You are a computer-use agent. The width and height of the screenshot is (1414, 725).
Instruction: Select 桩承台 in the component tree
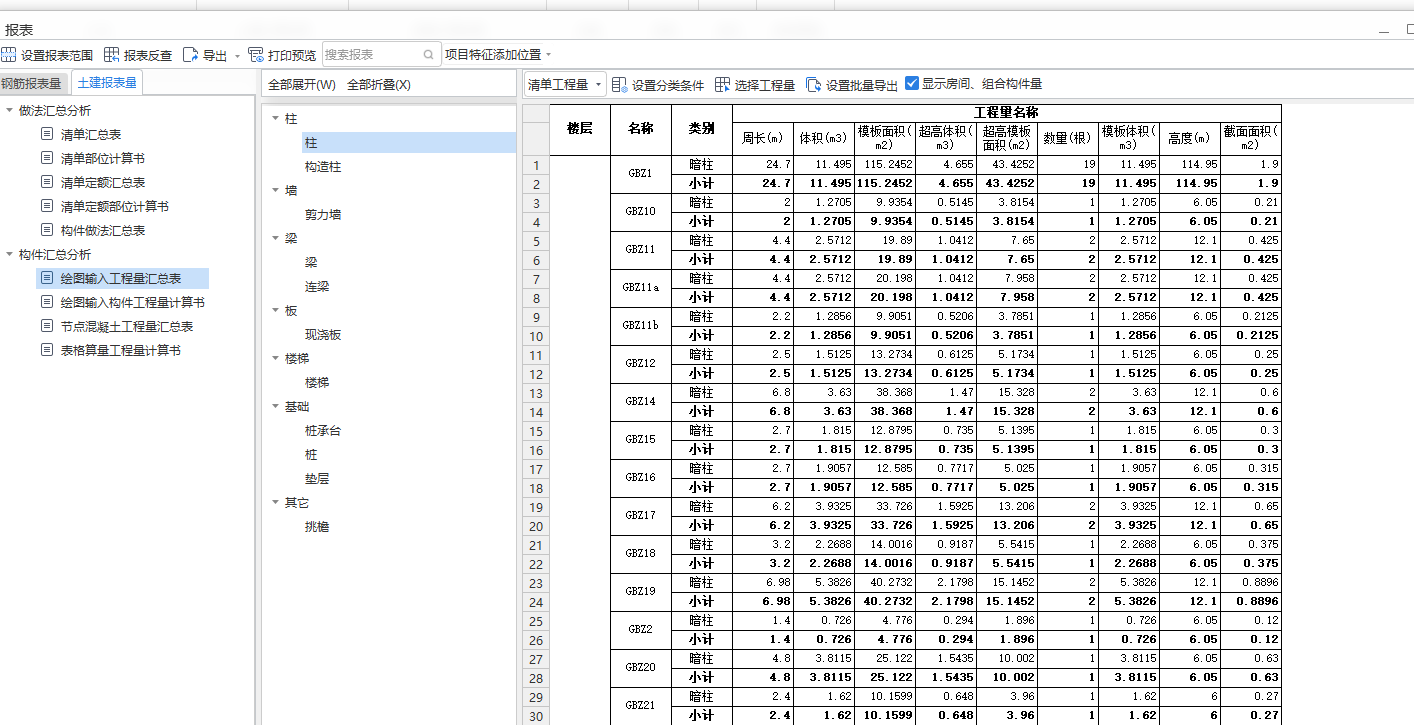(x=323, y=430)
